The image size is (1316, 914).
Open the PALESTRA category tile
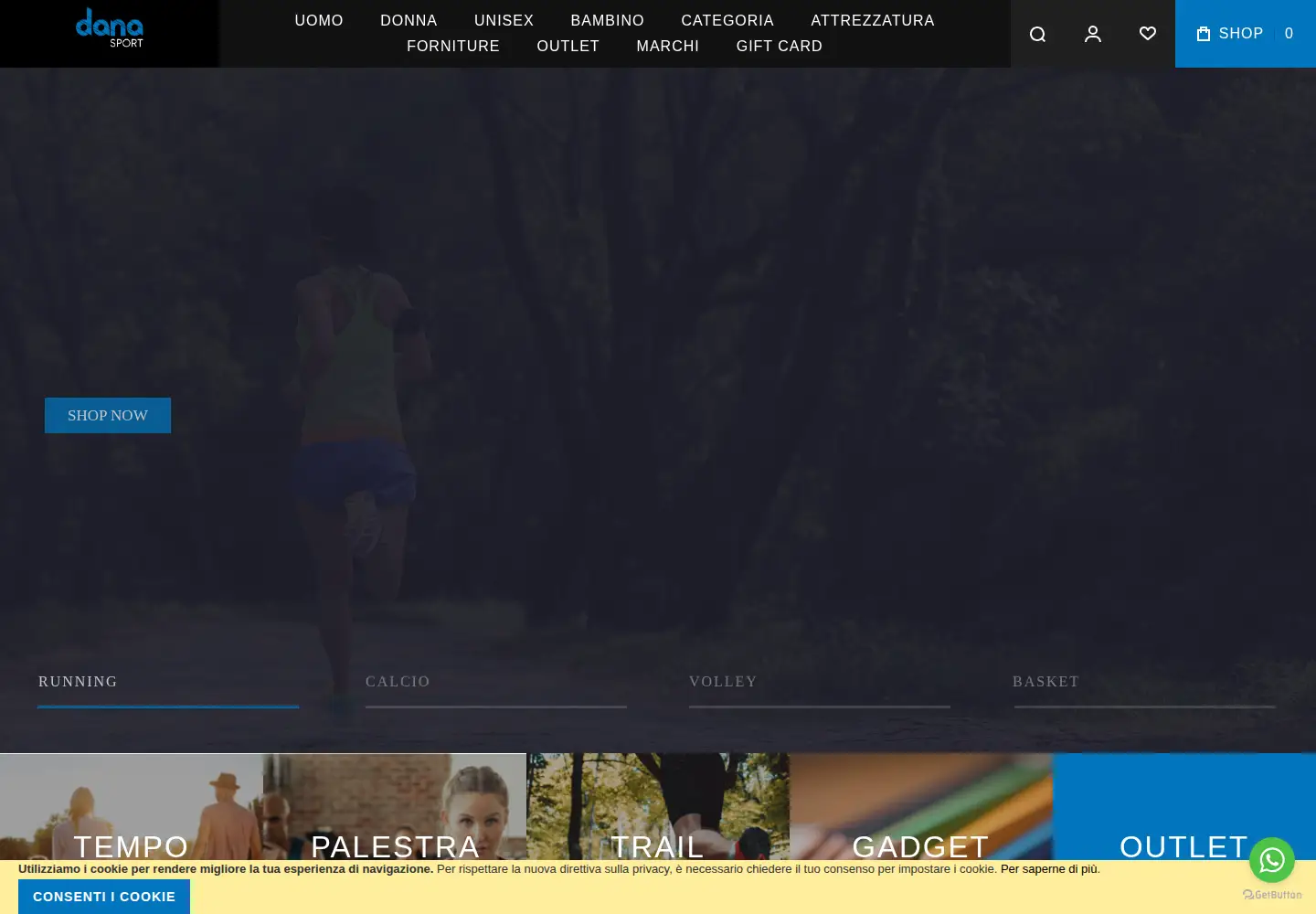pyautogui.click(x=395, y=806)
